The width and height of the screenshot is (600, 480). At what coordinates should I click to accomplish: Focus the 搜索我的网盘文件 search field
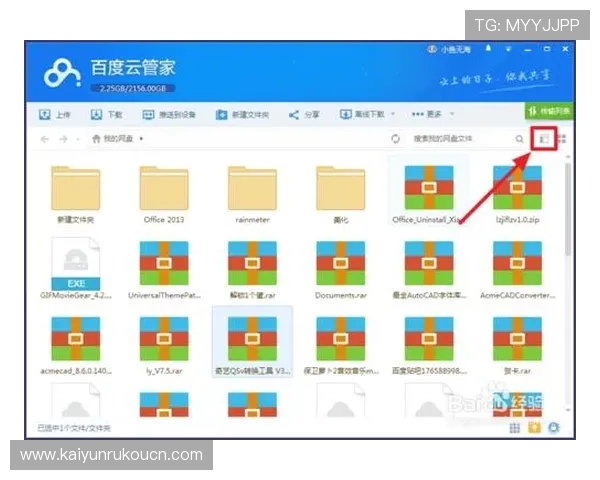(x=461, y=139)
